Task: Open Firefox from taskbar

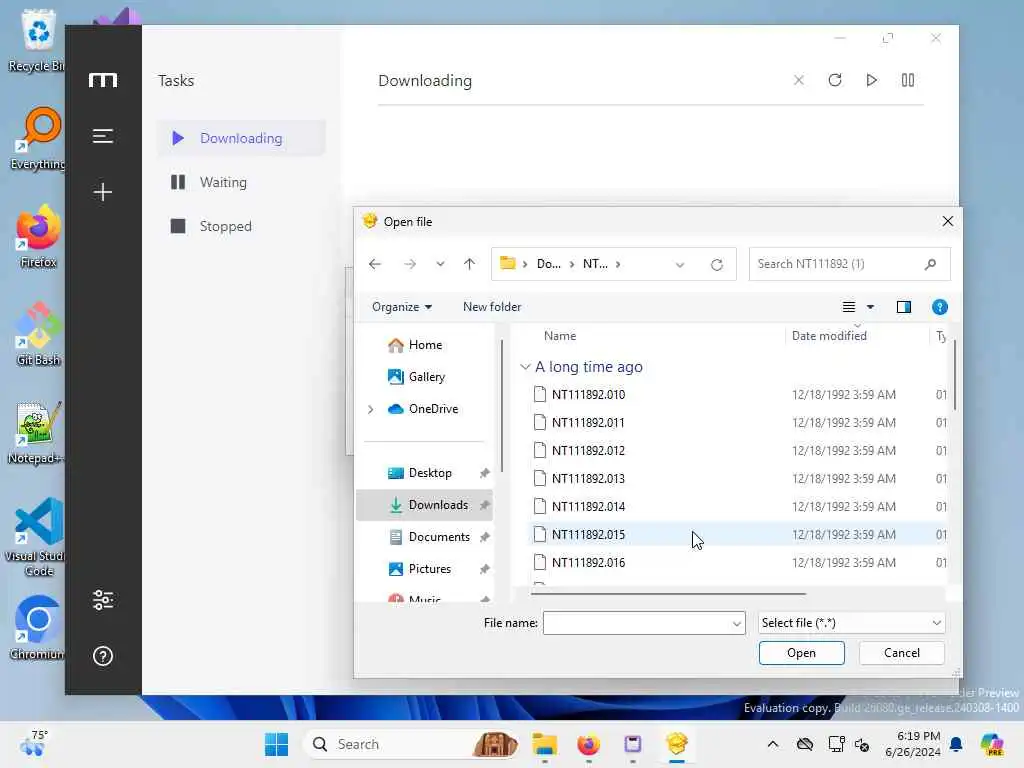Action: pos(588,744)
